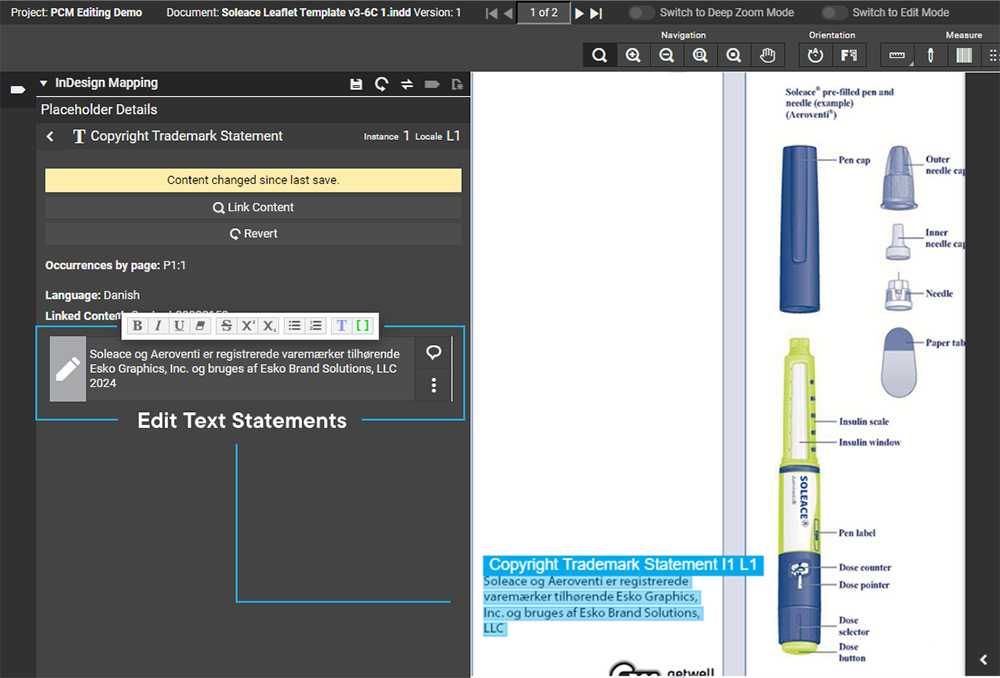
Task: Apply strikethrough in the text formatting toolbar
Action: [226, 326]
